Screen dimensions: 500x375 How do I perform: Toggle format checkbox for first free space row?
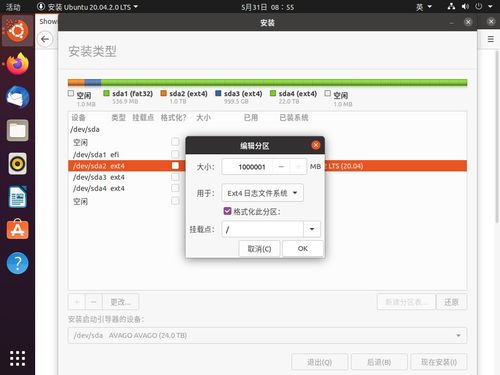pyautogui.click(x=175, y=142)
